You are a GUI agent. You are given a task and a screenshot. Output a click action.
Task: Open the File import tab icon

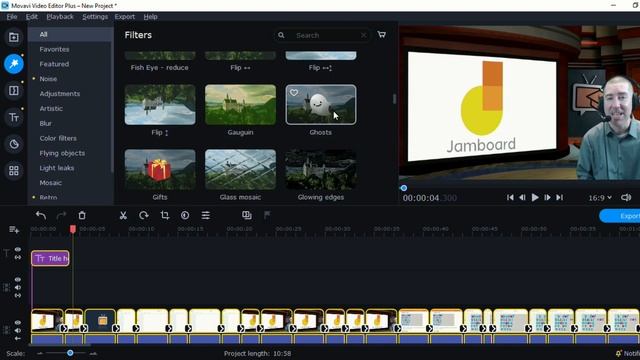point(13,37)
